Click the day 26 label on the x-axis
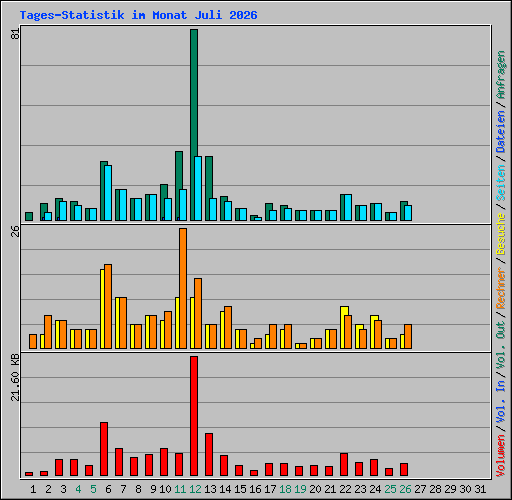The width and height of the screenshot is (512, 500). pos(405,489)
